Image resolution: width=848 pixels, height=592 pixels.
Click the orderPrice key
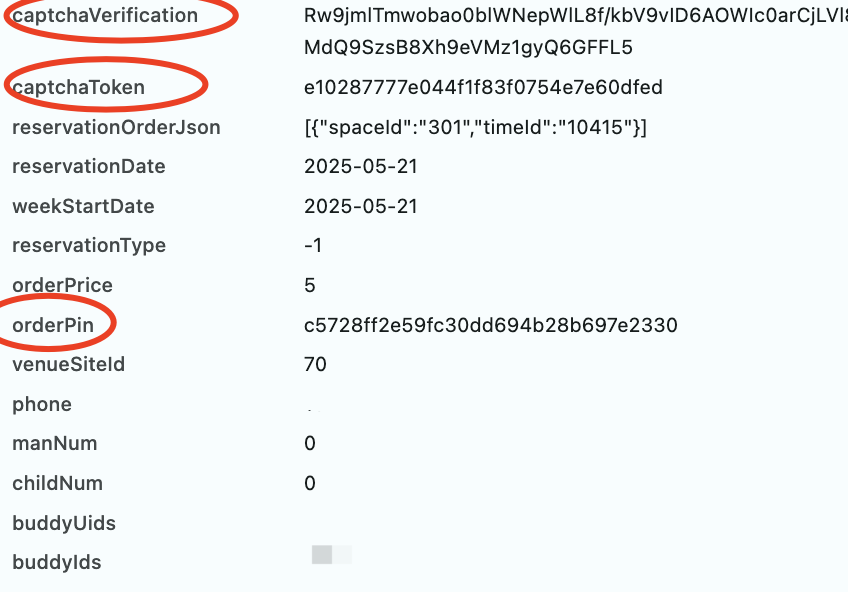coord(62,285)
